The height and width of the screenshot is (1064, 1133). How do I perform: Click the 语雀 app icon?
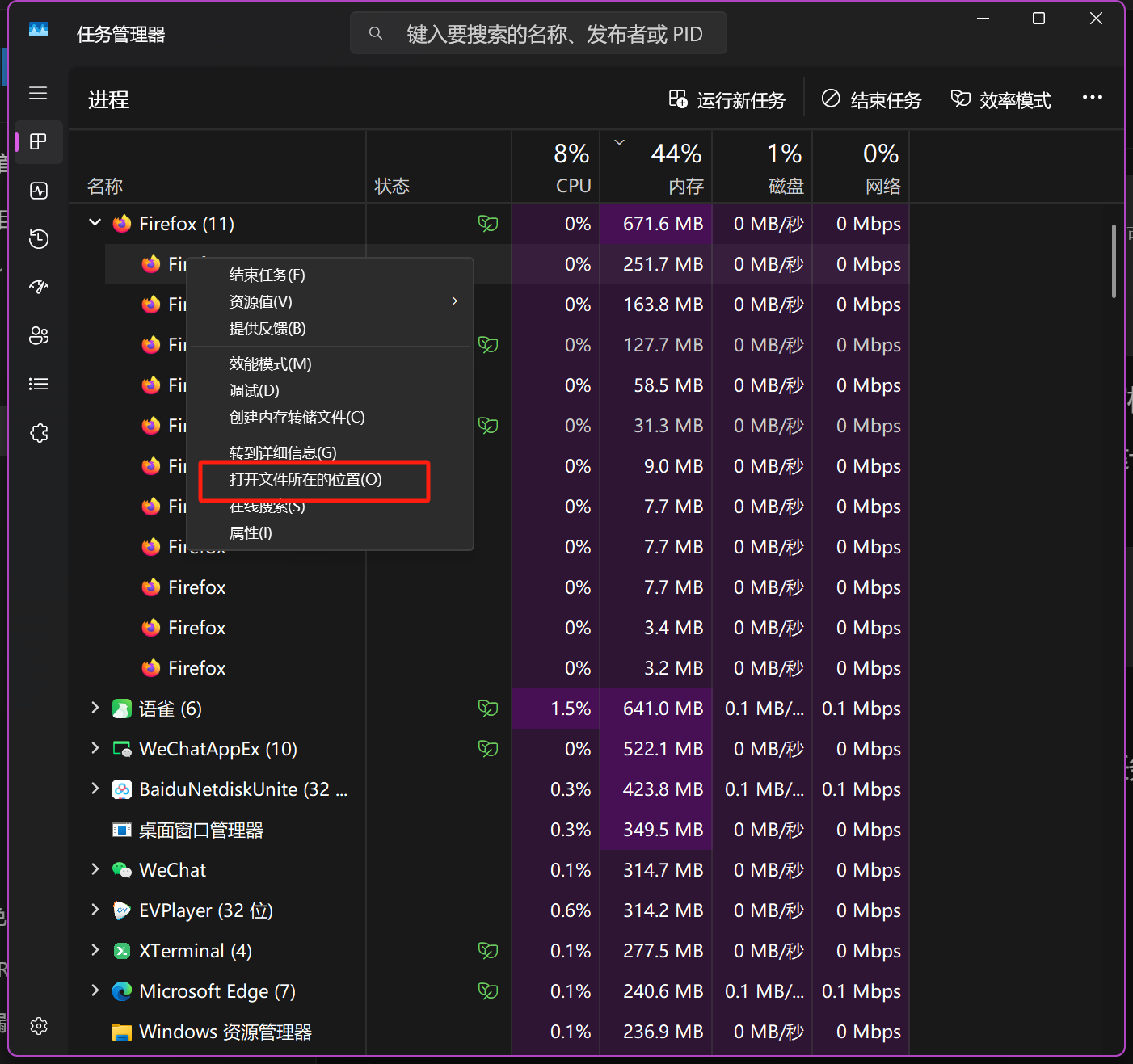tap(122, 709)
